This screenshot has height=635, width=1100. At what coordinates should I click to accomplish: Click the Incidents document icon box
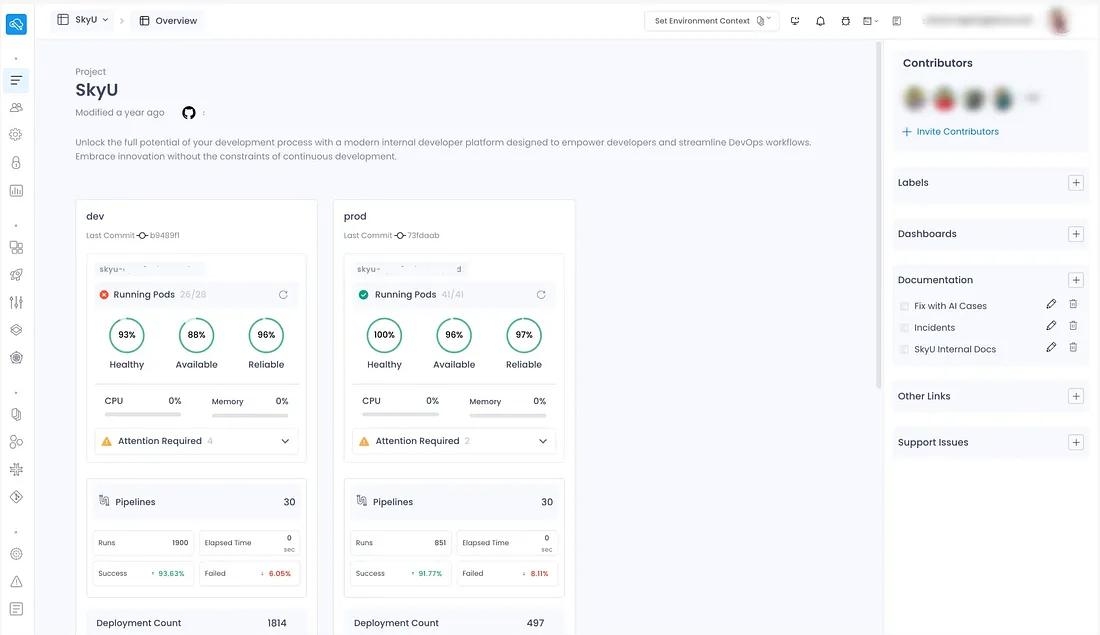click(x=905, y=328)
